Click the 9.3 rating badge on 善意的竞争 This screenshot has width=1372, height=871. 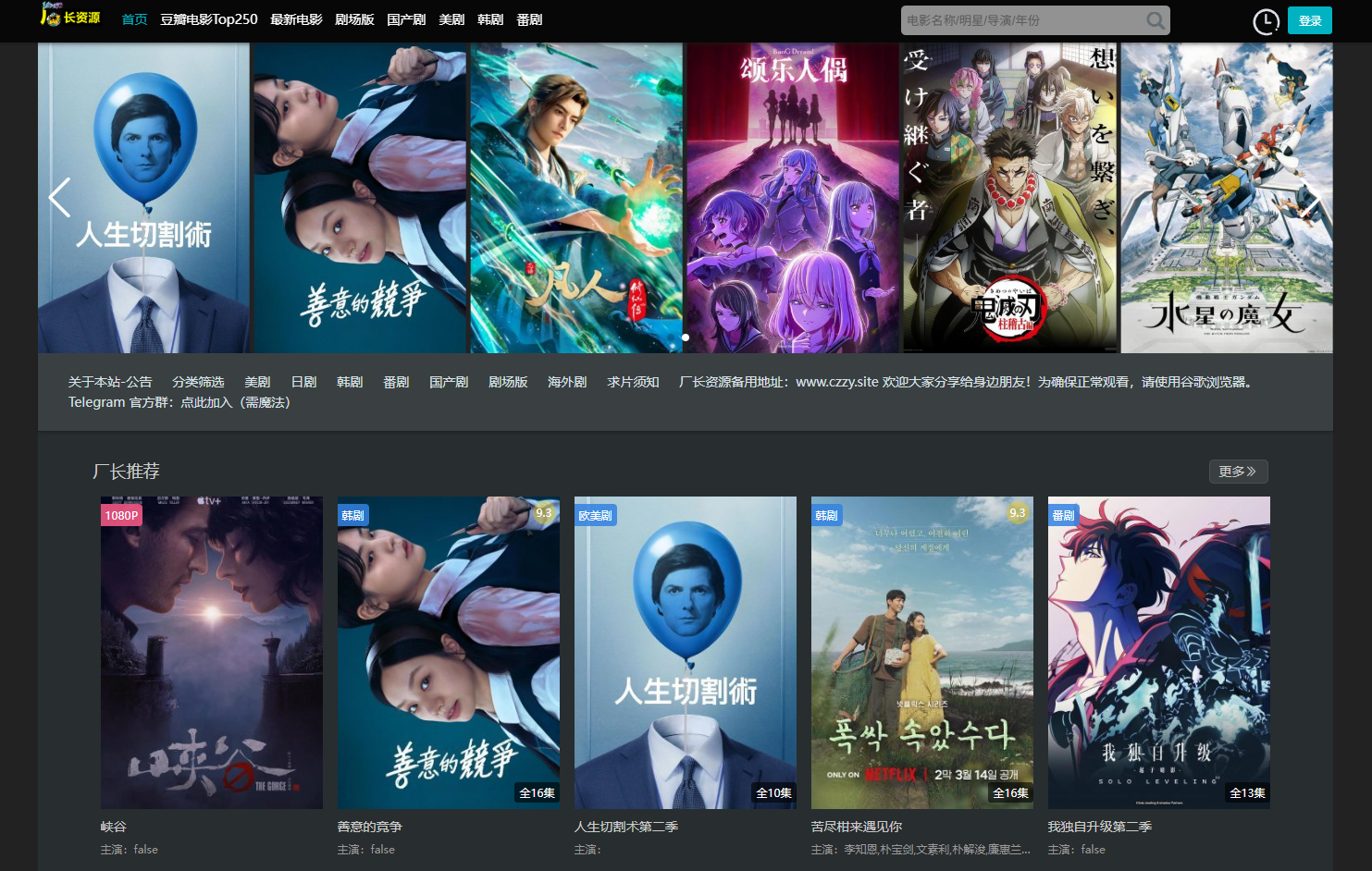pyautogui.click(x=544, y=513)
